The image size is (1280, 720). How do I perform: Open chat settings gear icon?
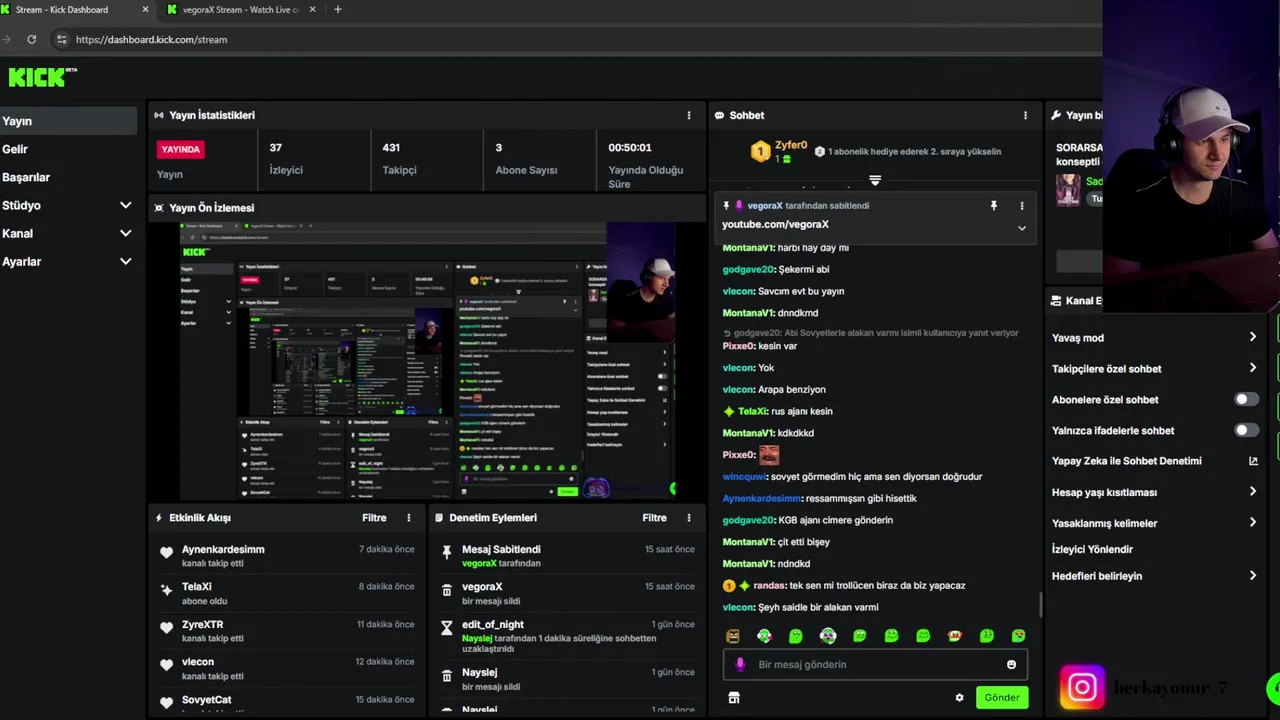coord(959,698)
